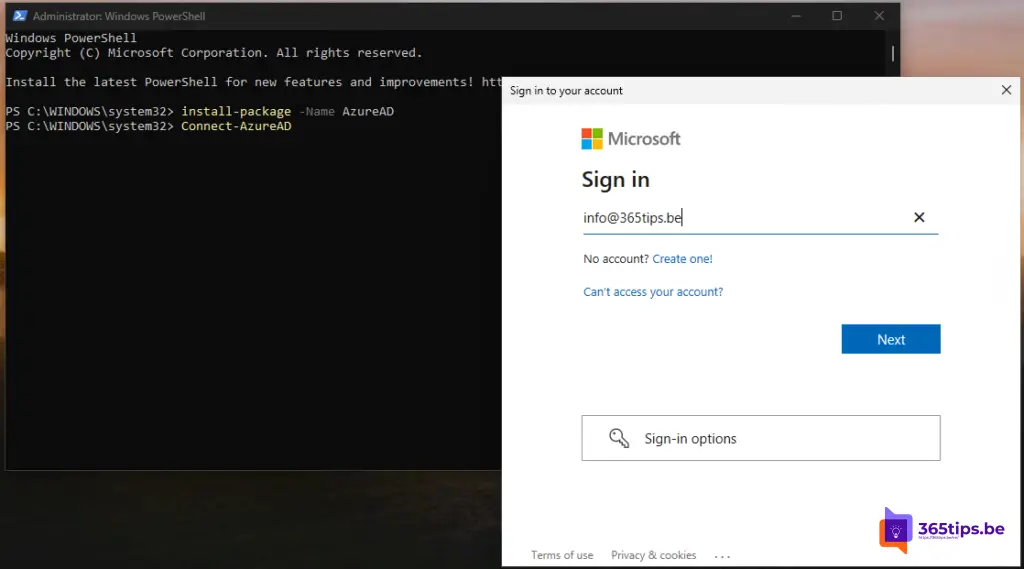Follow the 'Create one!' link
This screenshot has height=569, width=1024.
pos(682,259)
